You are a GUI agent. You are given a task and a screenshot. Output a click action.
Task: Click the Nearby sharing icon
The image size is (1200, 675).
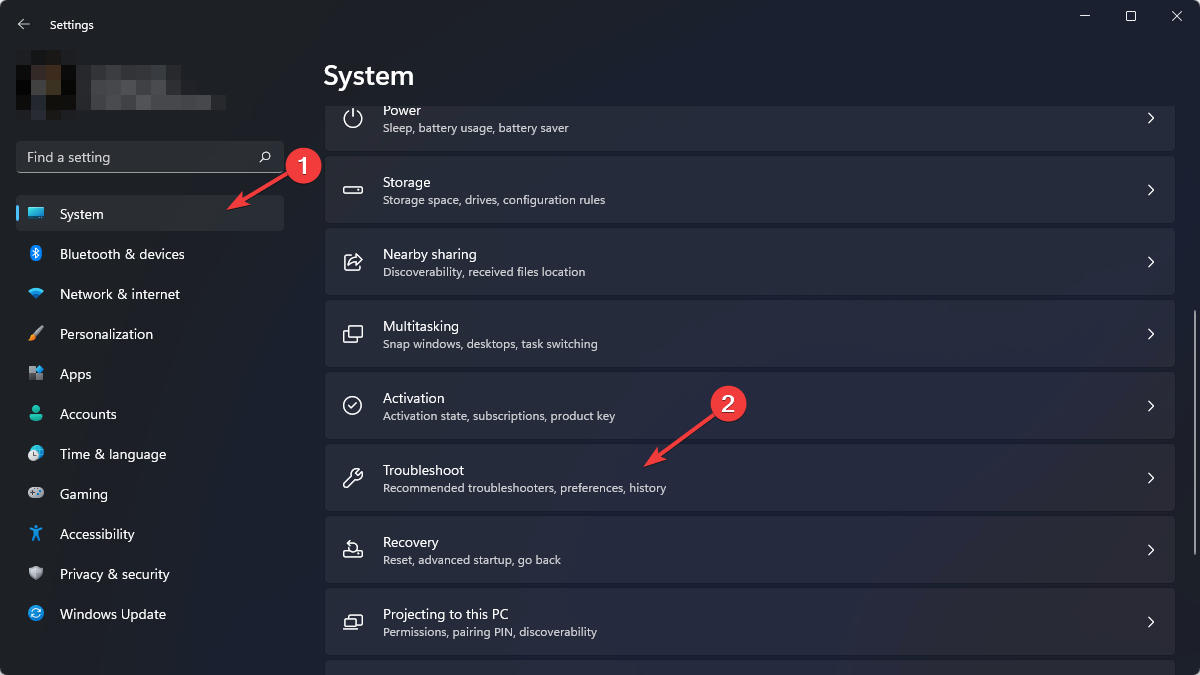point(352,262)
